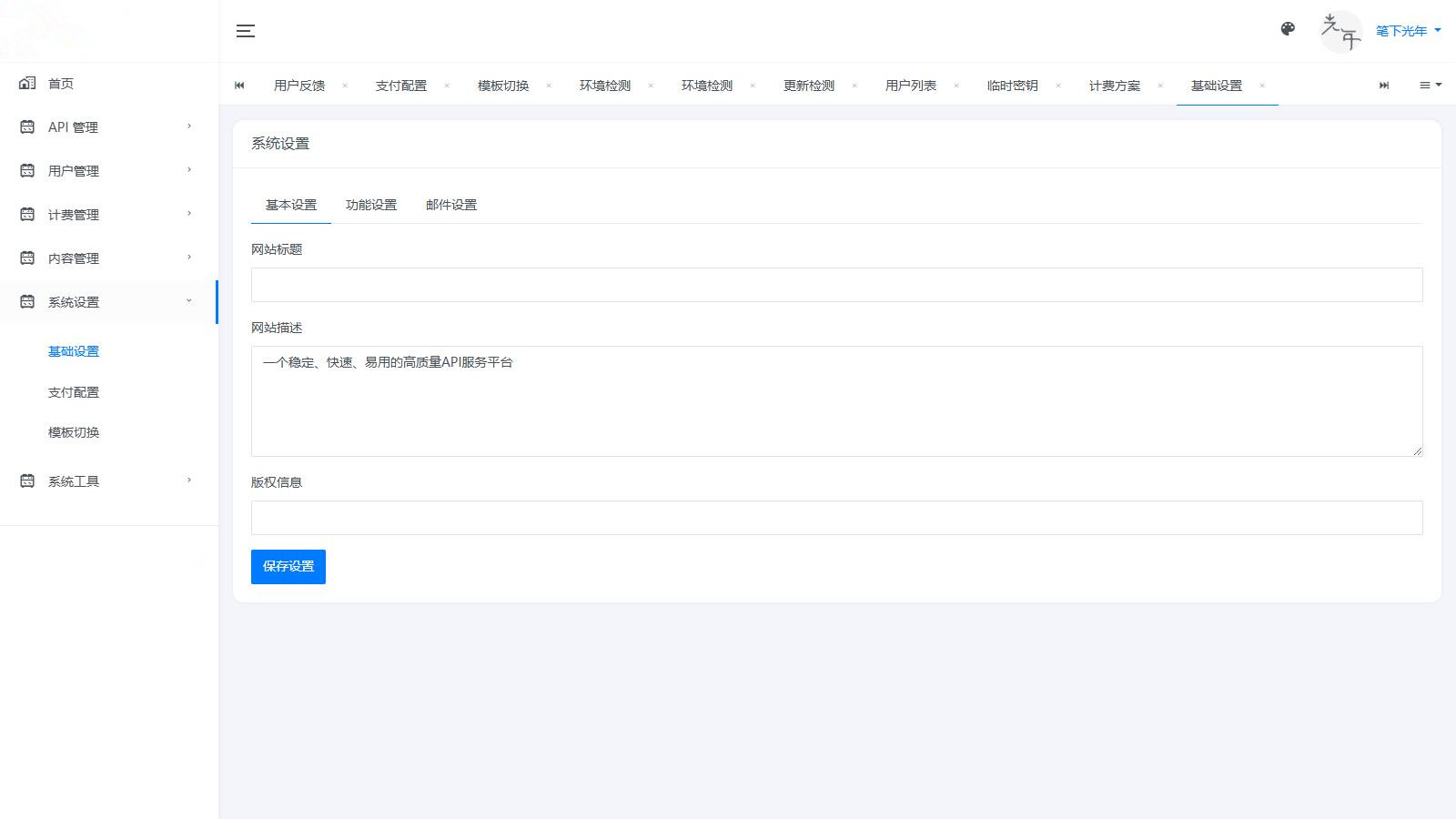Click the 首页 home icon in sidebar
The height and width of the screenshot is (819, 1456).
point(27,83)
